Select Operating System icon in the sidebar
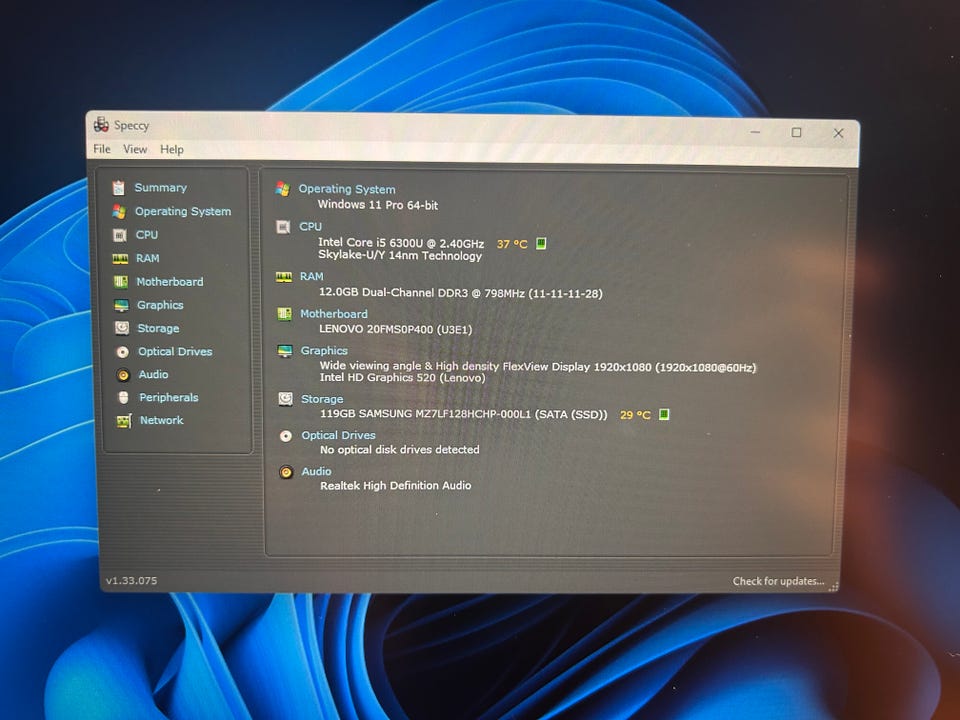The width and height of the screenshot is (960, 720). click(119, 211)
